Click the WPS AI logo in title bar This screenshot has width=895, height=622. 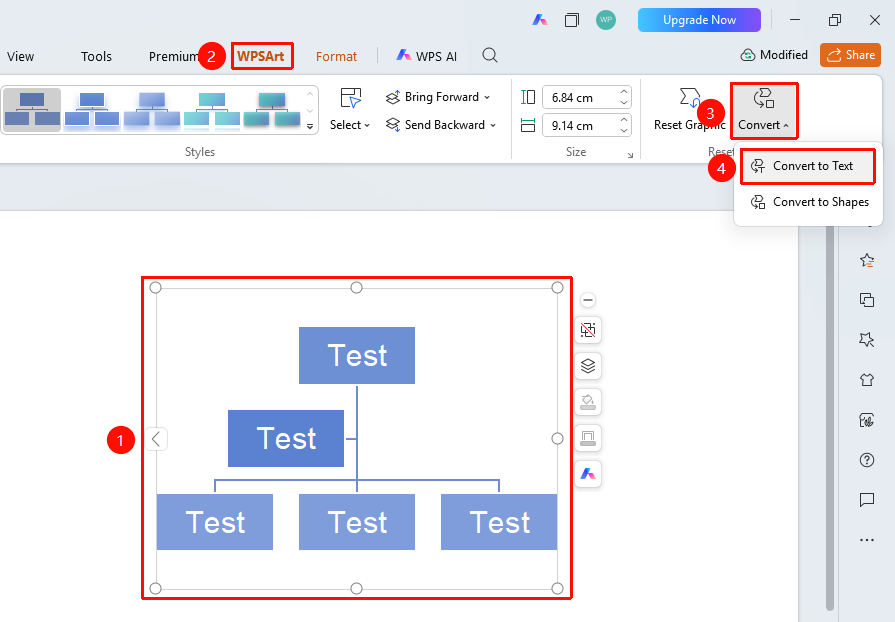[x=539, y=20]
